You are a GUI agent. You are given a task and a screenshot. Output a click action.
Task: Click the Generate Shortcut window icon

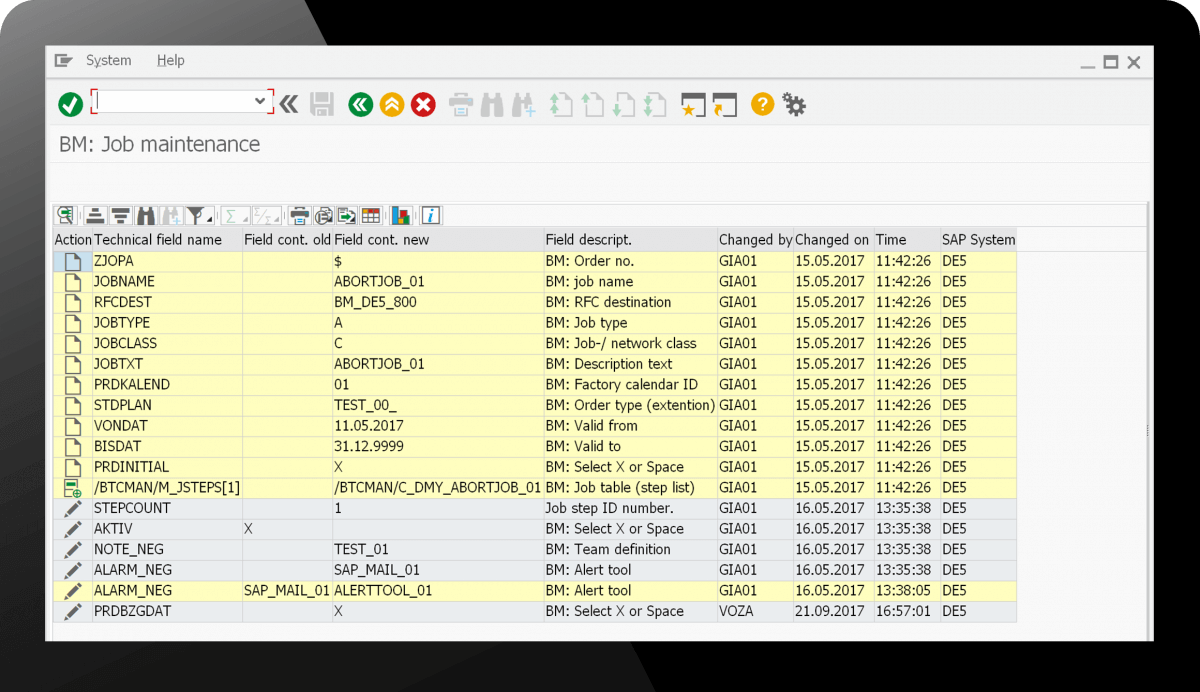click(x=725, y=104)
